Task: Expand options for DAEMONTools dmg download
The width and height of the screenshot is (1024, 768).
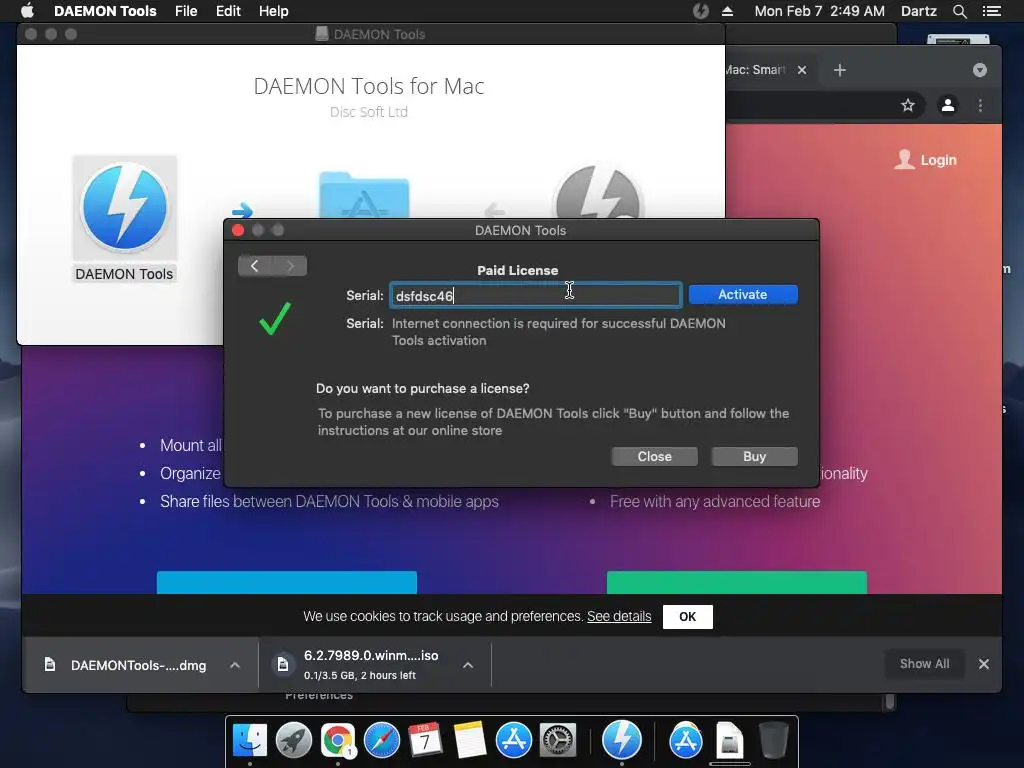Action: point(235,665)
